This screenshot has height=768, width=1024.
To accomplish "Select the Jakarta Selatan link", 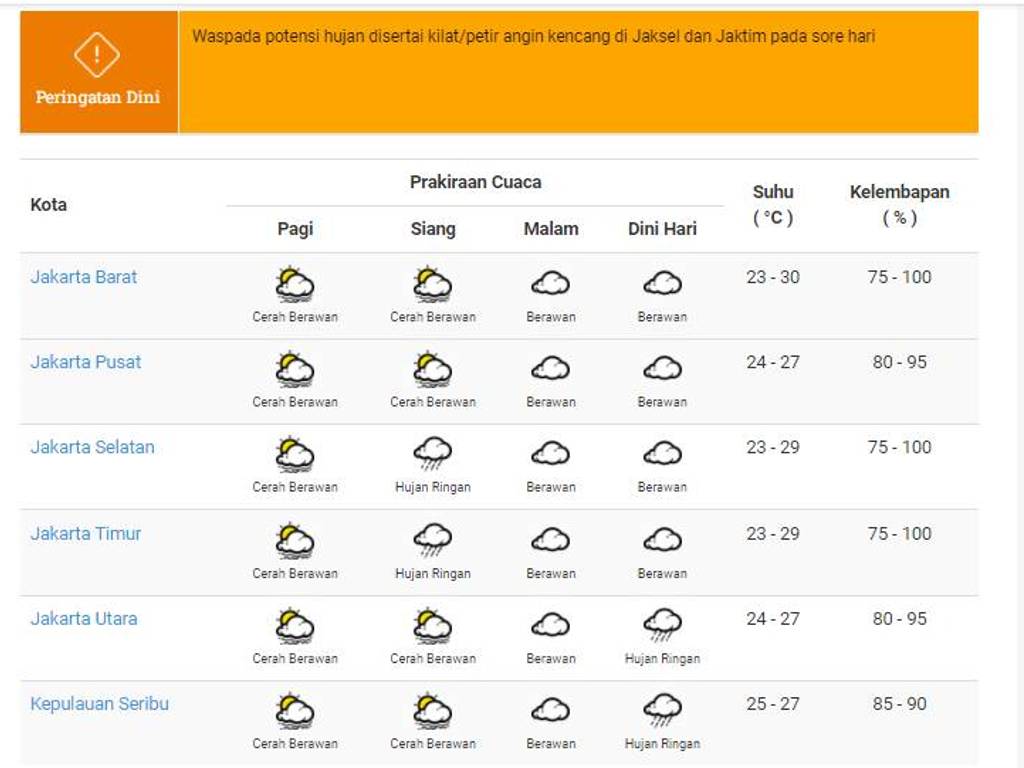I will [93, 447].
